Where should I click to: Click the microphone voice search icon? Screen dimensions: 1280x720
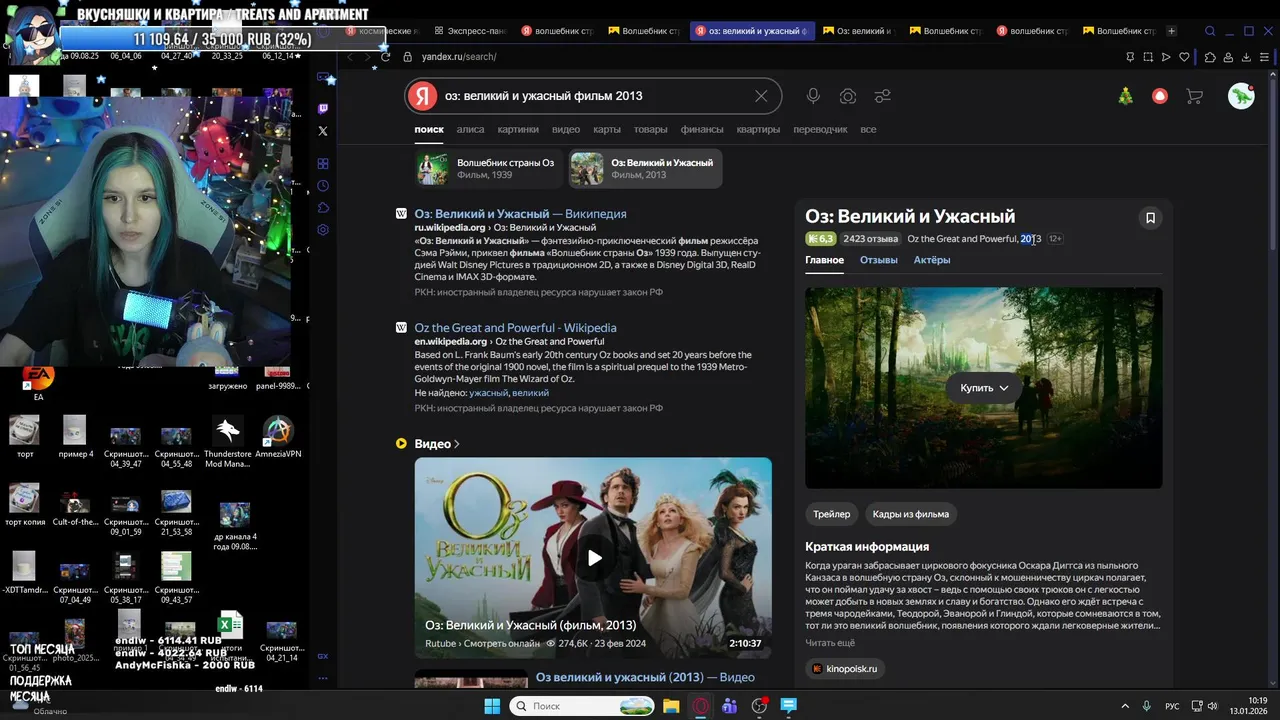pos(813,96)
